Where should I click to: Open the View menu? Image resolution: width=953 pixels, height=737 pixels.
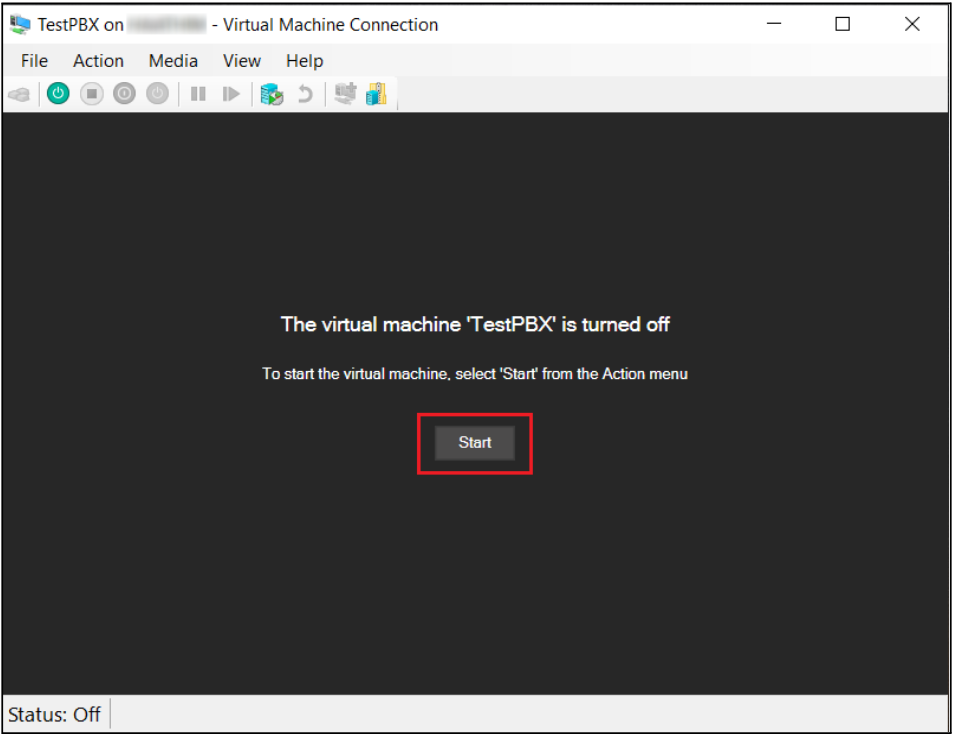(241, 61)
